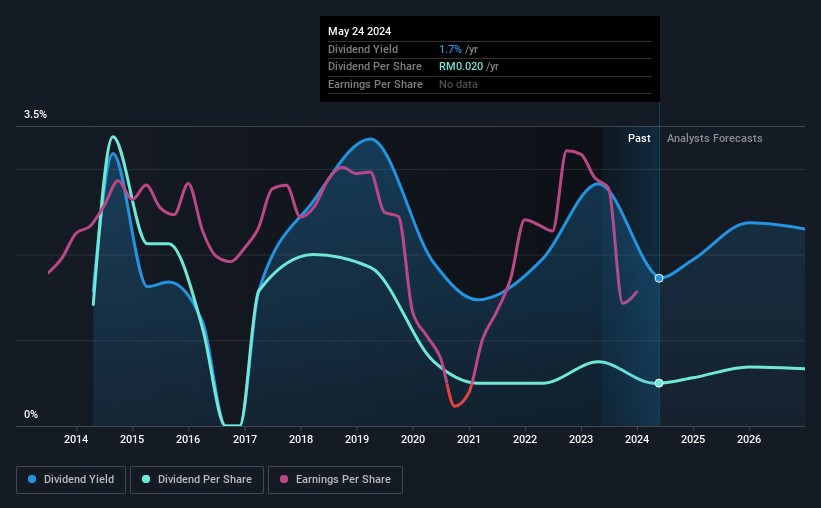Click the 1.7% dividend yield tooltip value
The height and width of the screenshot is (508, 821).
click(450, 49)
